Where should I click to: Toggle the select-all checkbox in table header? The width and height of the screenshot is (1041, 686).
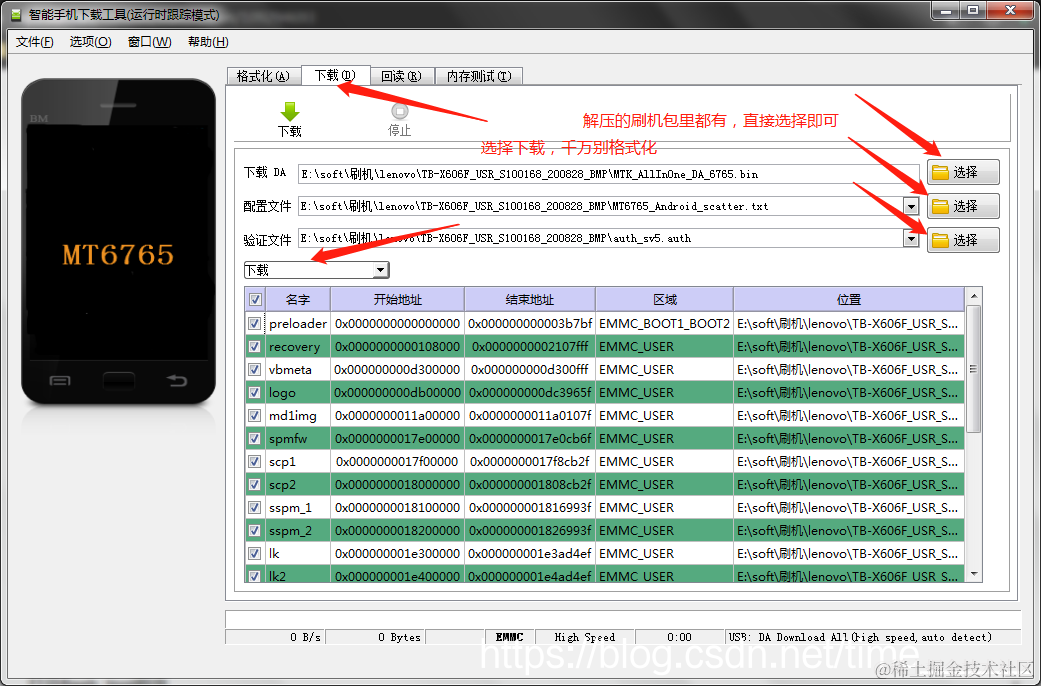point(255,300)
